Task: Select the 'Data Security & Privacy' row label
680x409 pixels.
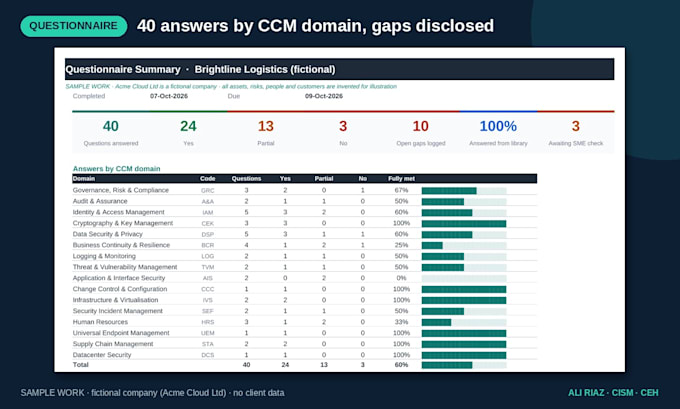Action: click(108, 234)
